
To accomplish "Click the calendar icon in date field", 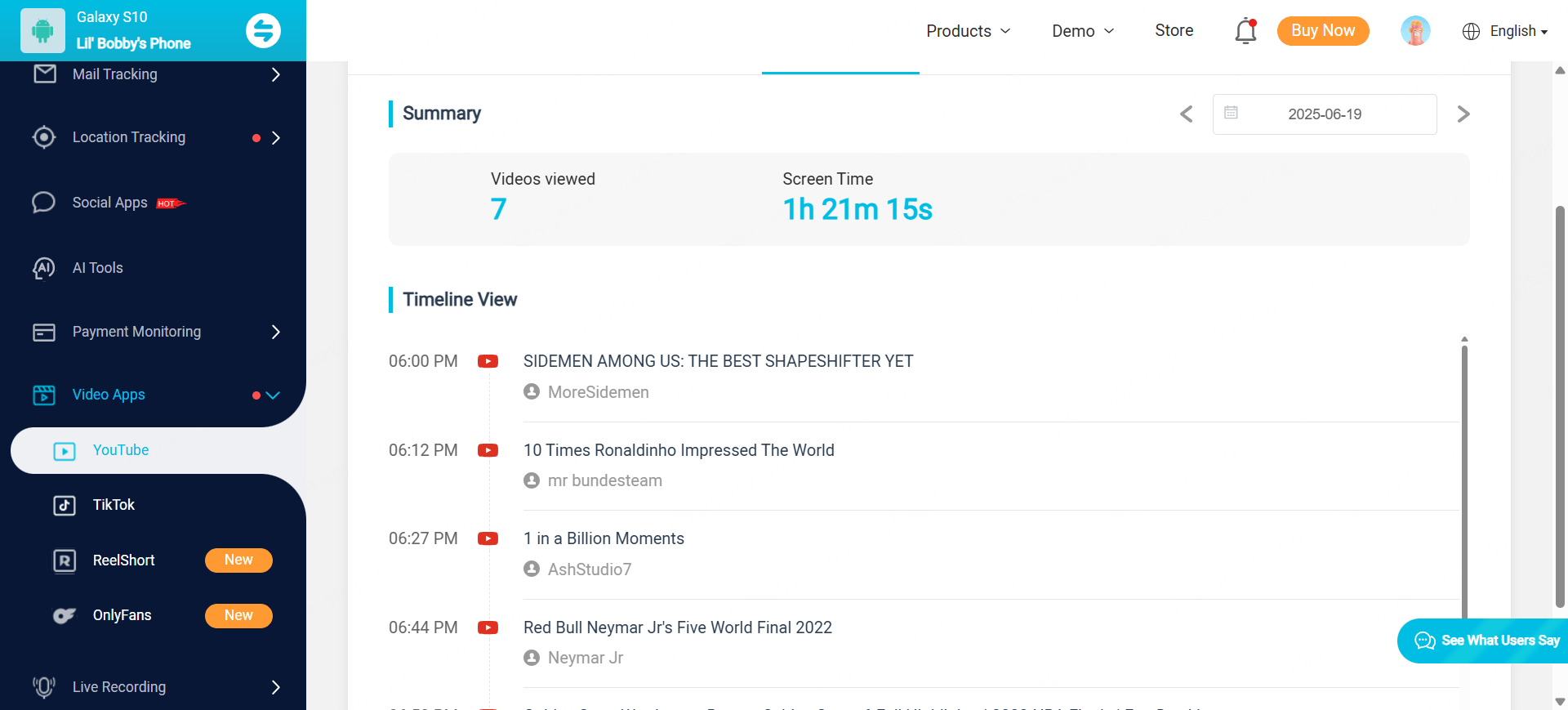I will click(x=1231, y=113).
